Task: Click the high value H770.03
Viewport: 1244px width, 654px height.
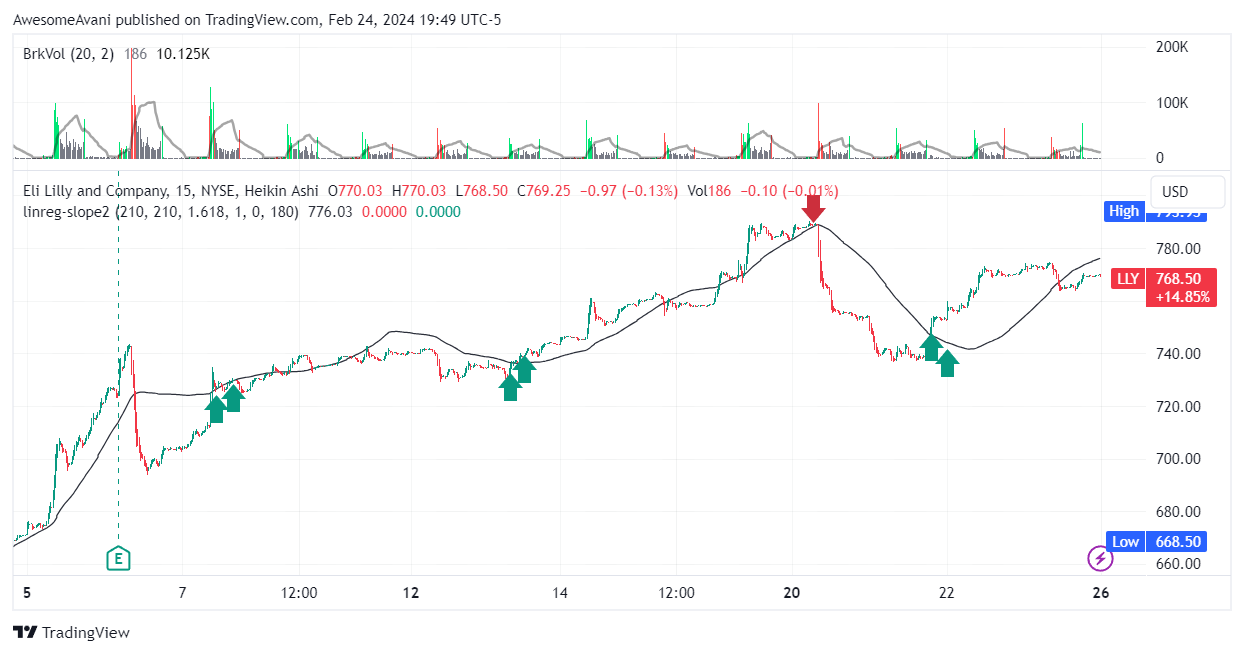Action: [x=419, y=190]
